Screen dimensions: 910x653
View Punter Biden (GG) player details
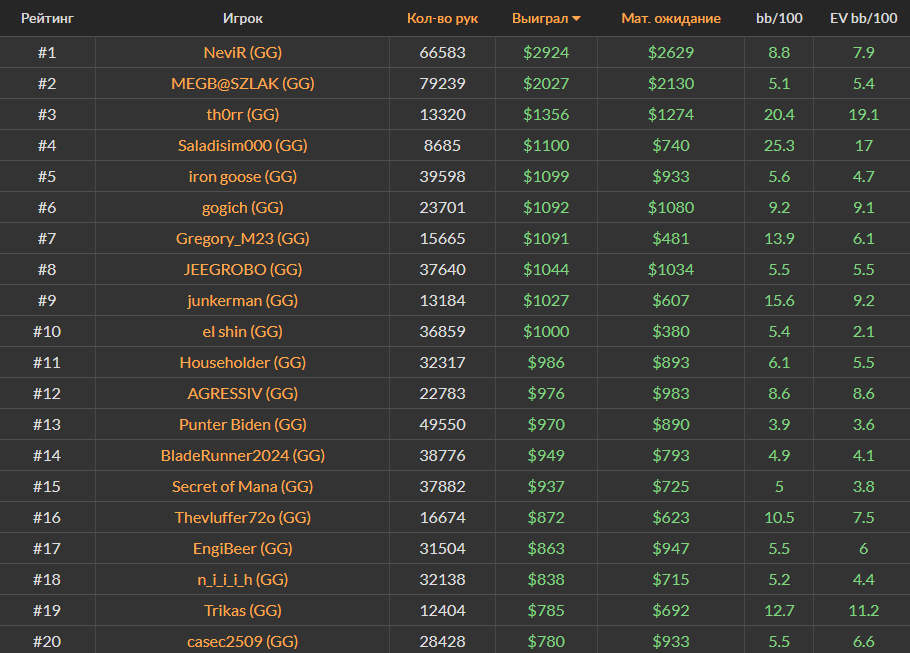pos(242,424)
